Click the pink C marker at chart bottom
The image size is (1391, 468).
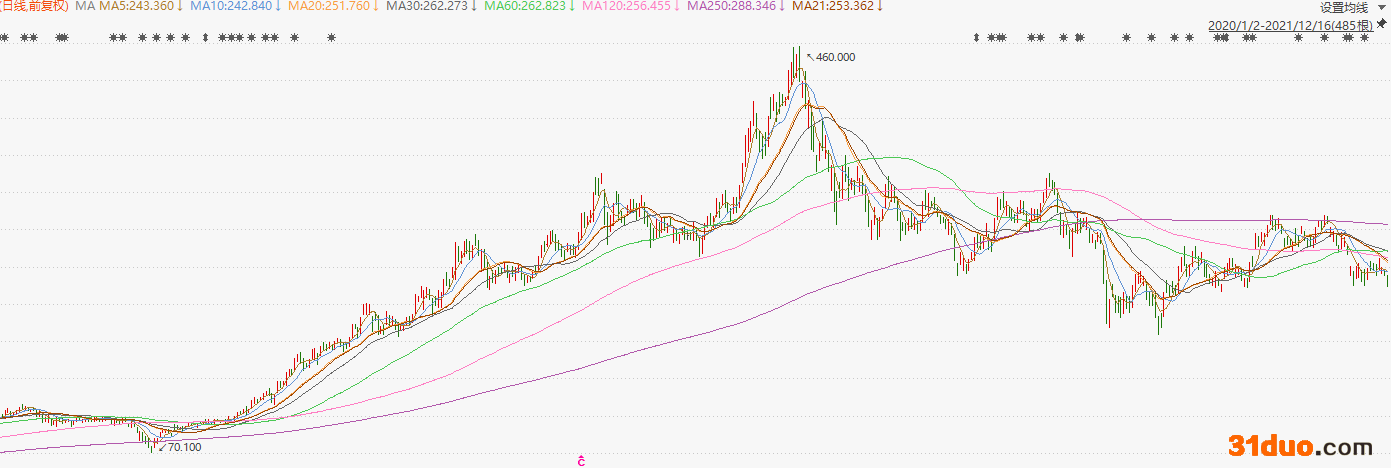[x=580, y=461]
